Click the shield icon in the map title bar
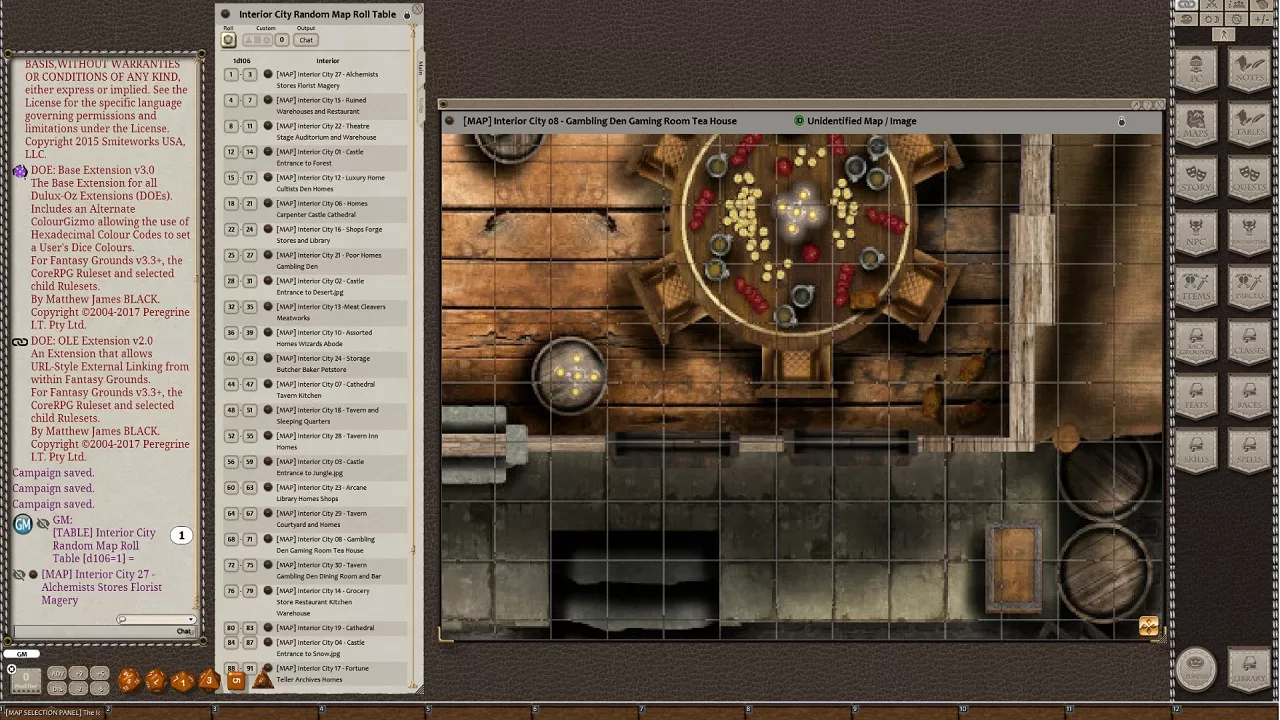 point(799,121)
